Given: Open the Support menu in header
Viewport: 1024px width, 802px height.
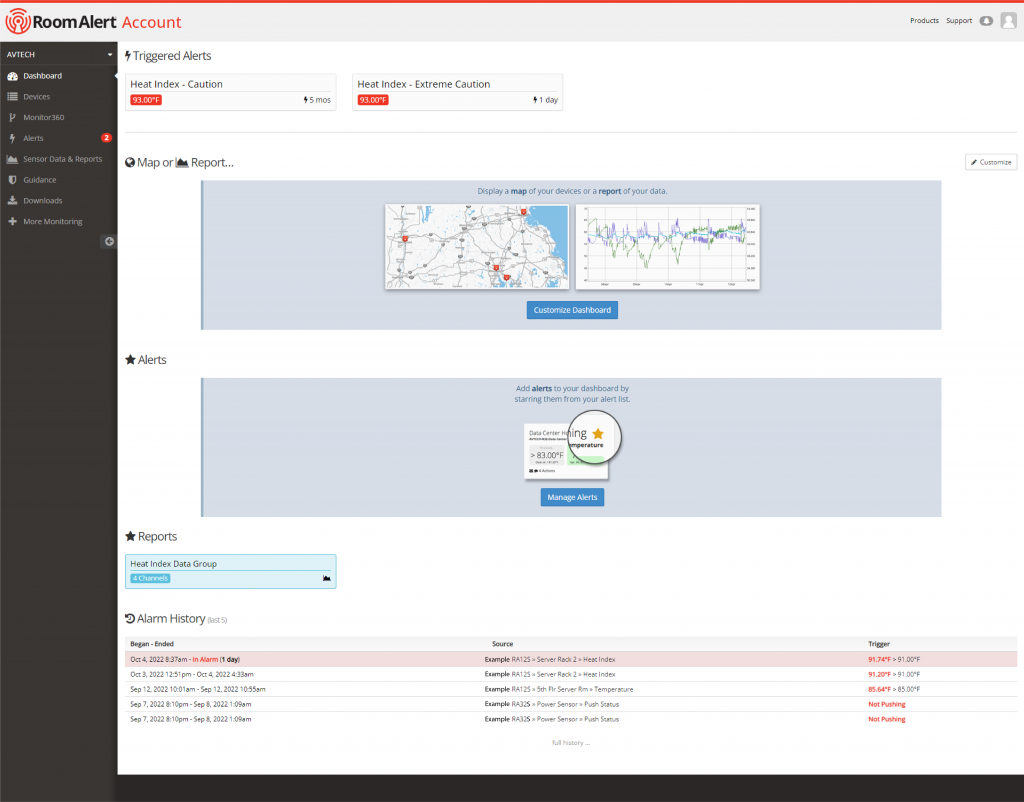Looking at the screenshot, I should (958, 21).
